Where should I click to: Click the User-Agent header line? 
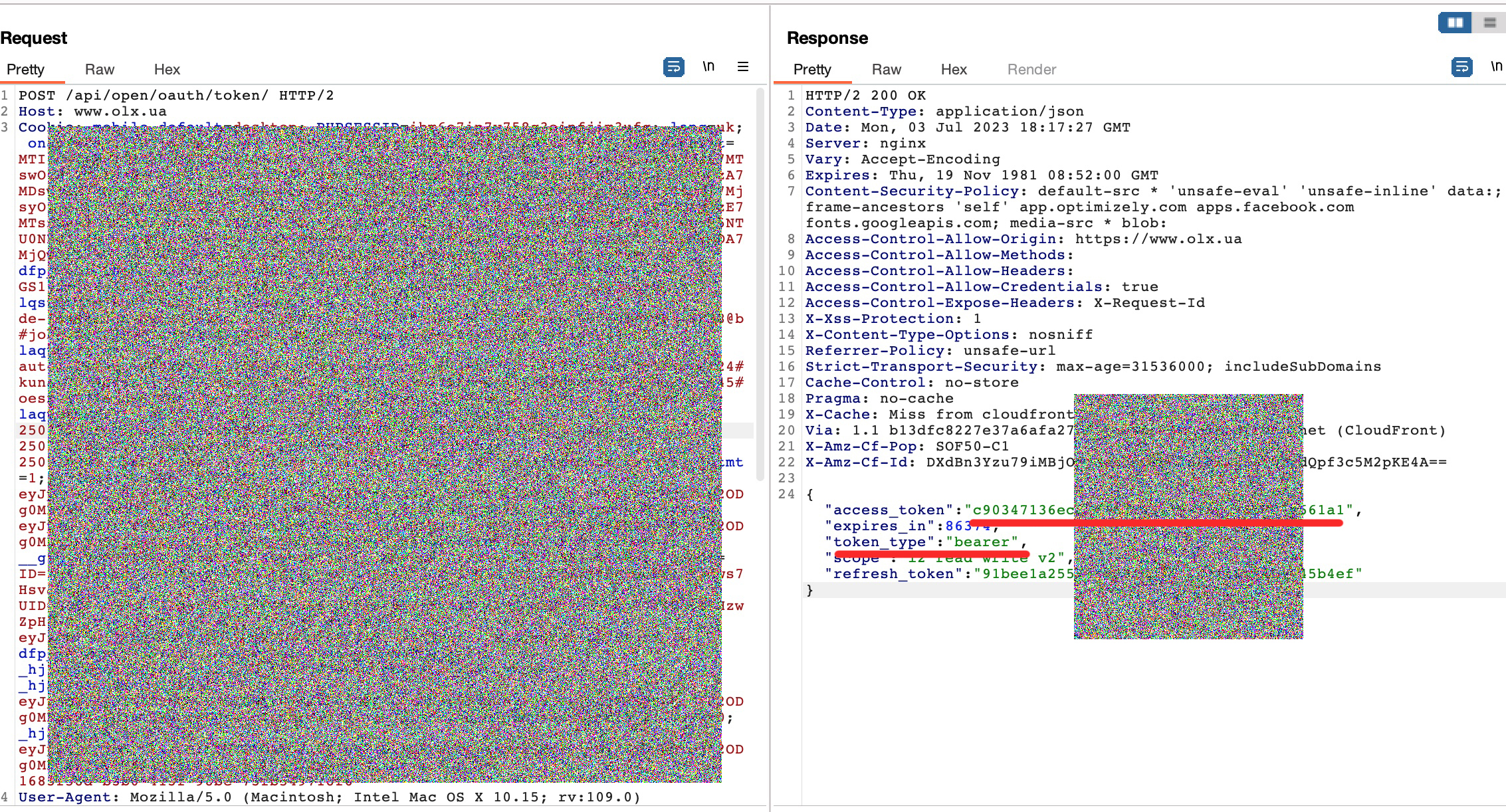[x=329, y=797]
